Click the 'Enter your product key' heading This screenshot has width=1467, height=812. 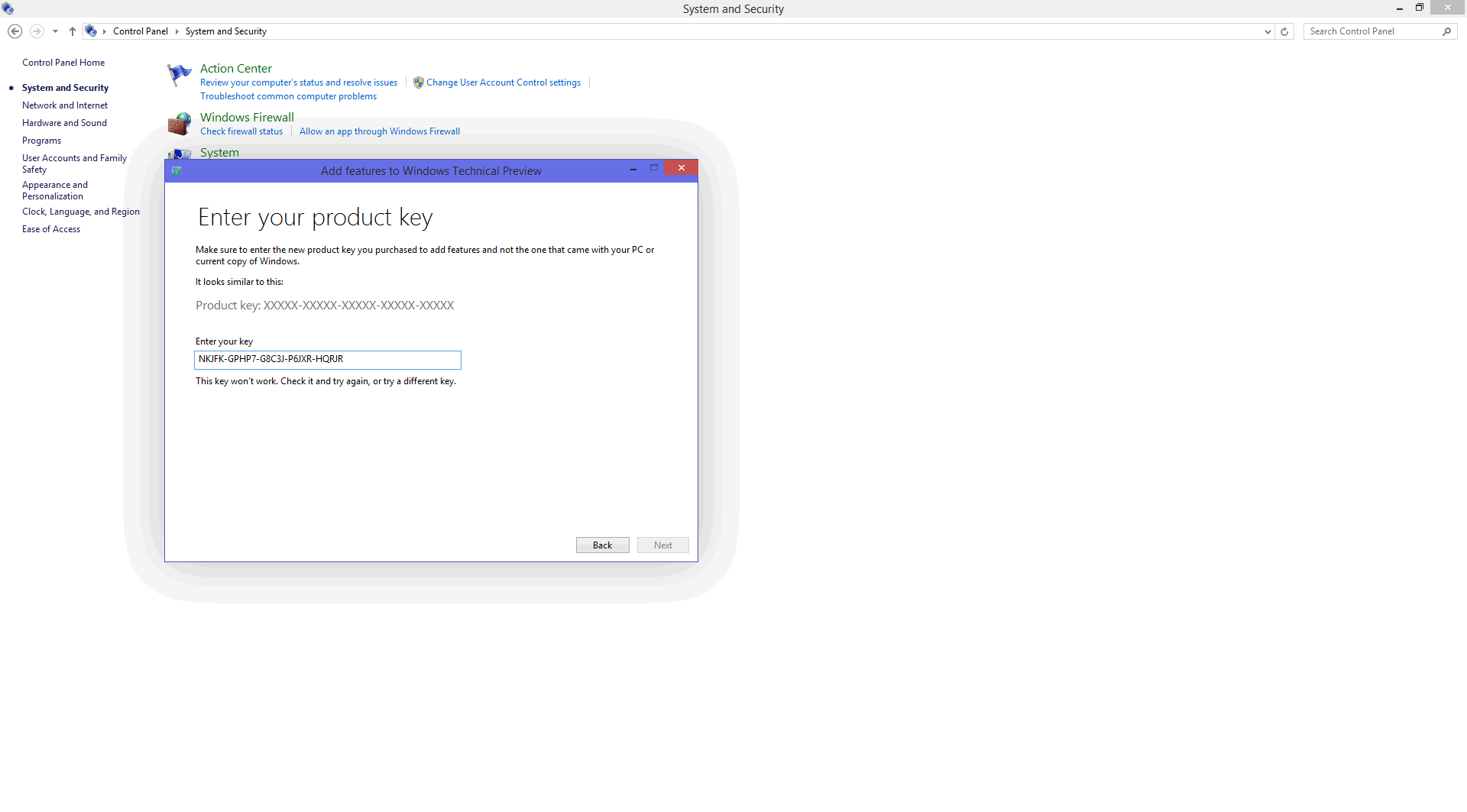point(316,218)
